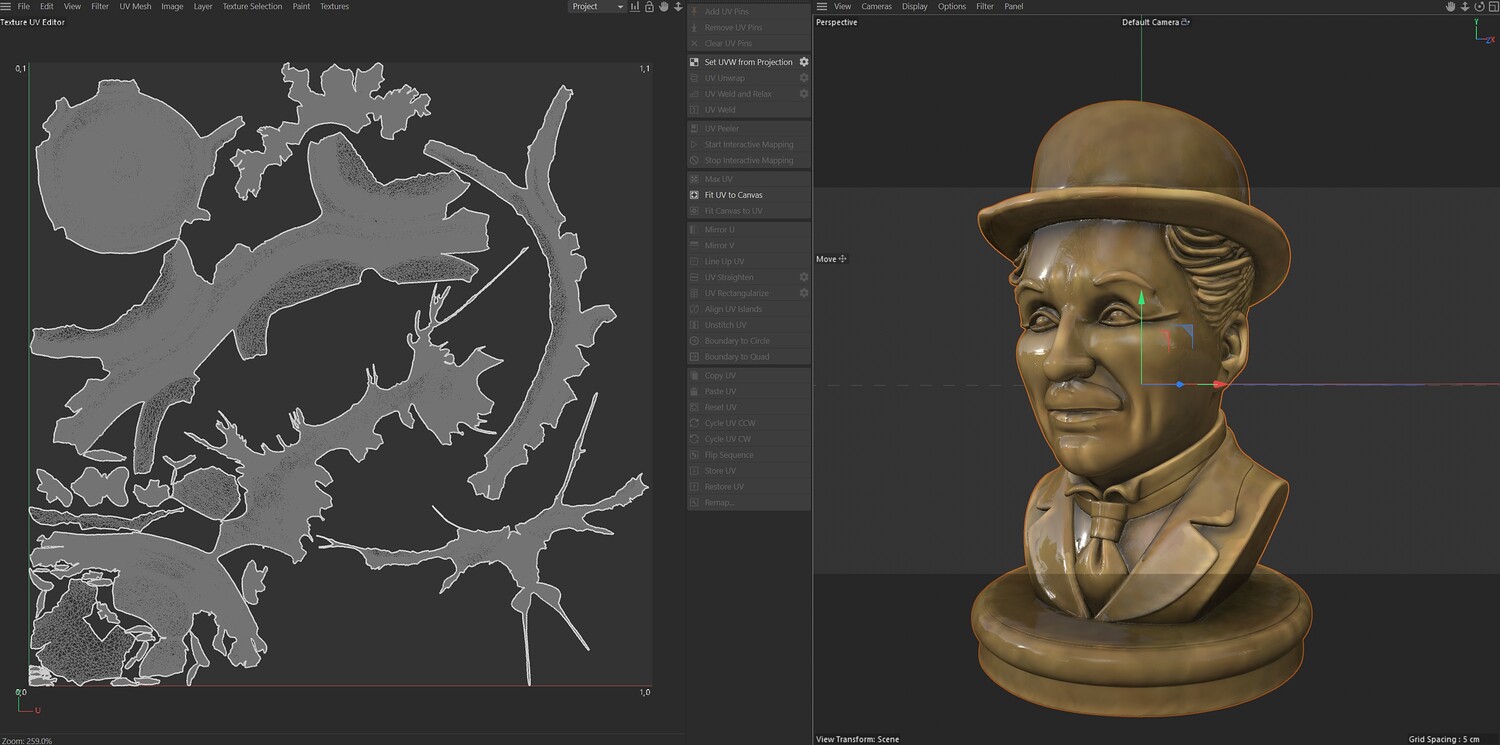Click Cycle UV CCW

[749, 423]
